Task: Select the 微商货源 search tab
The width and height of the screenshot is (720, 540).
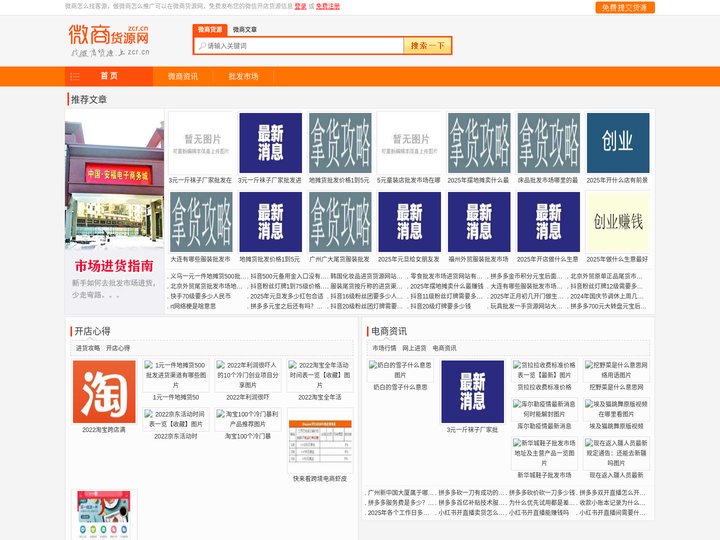Action: point(210,29)
